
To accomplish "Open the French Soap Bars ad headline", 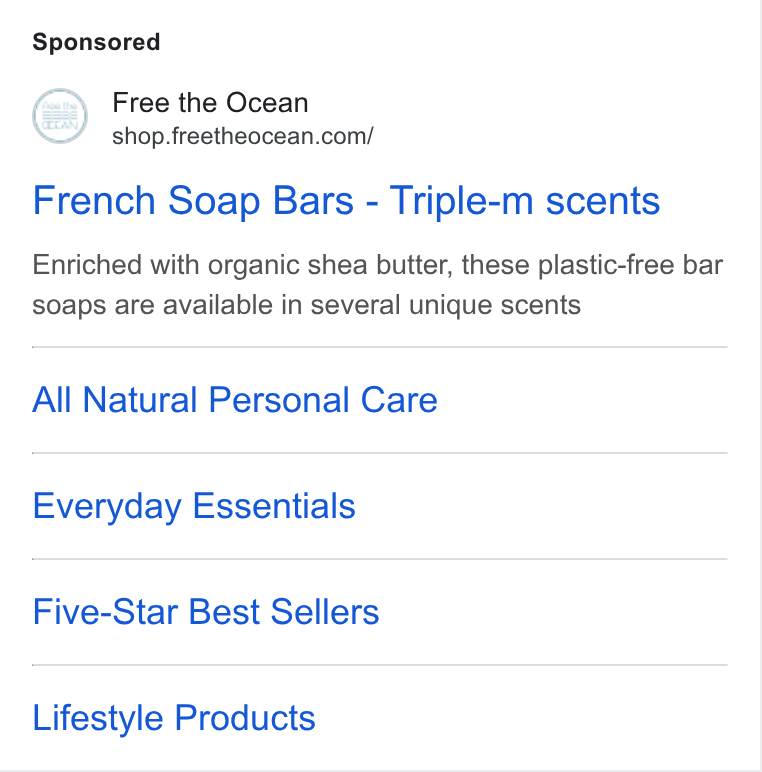I will tap(346, 201).
